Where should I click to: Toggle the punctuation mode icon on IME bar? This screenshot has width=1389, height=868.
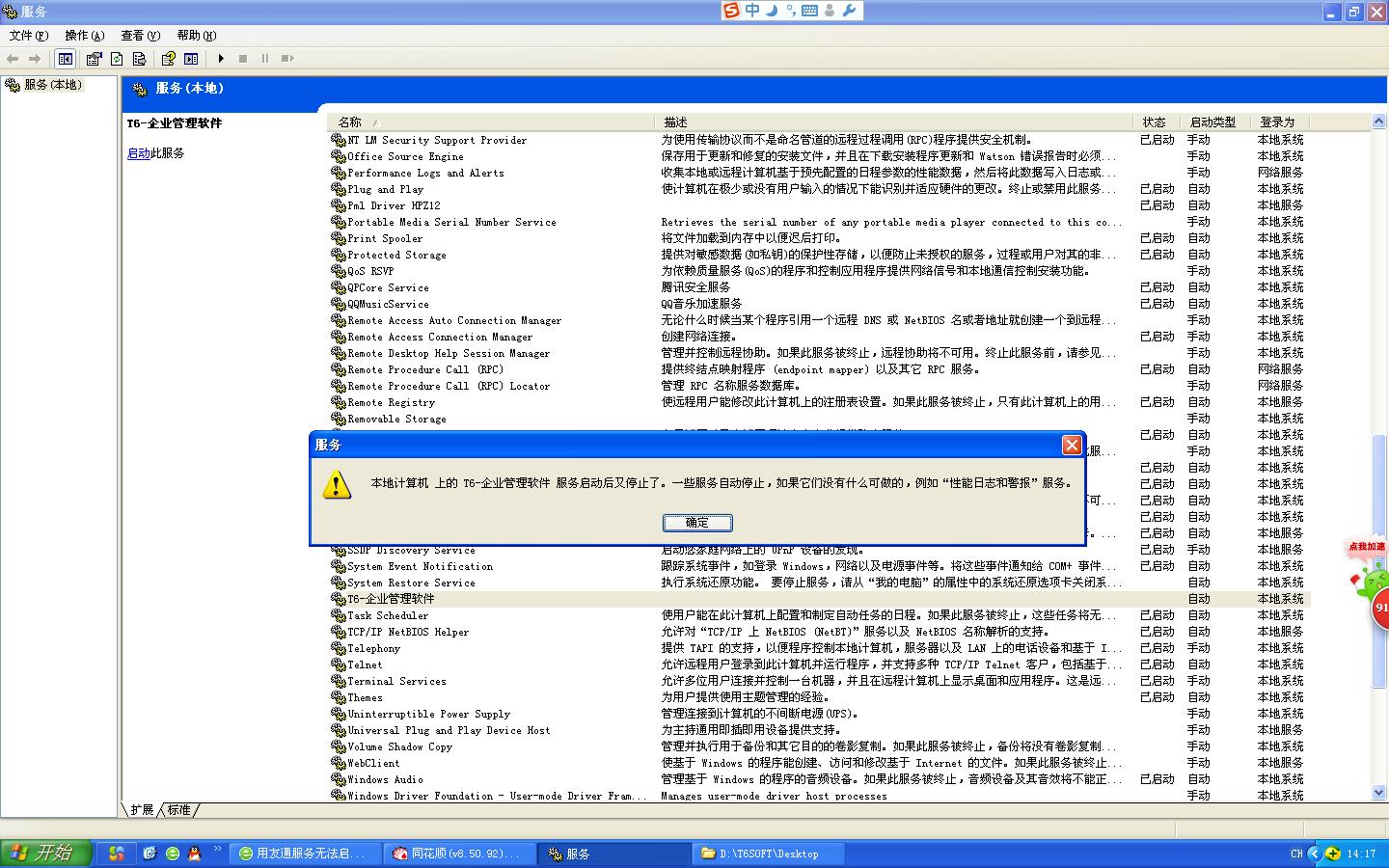click(790, 11)
